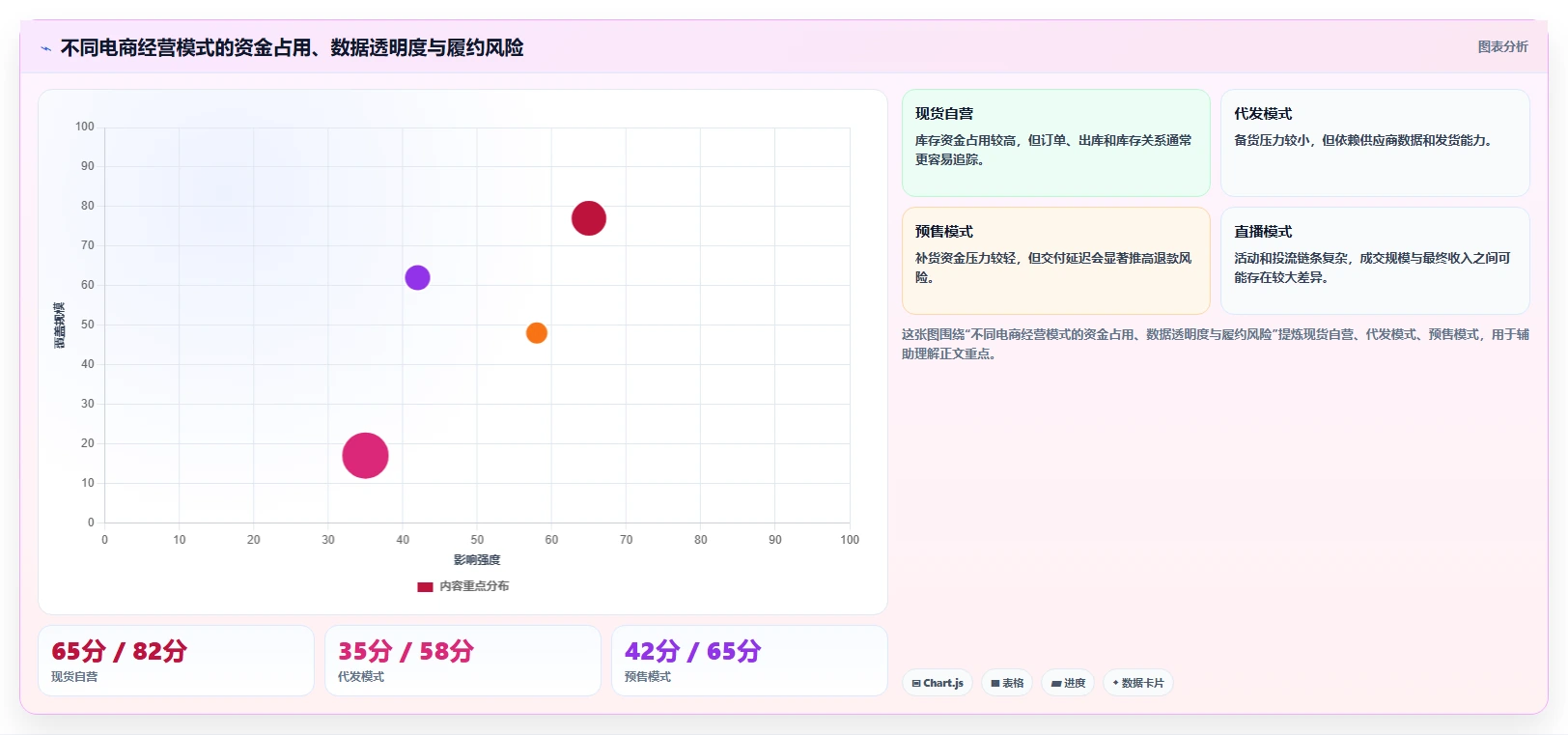
Task: Click the orange bubble data point
Action: click(537, 333)
